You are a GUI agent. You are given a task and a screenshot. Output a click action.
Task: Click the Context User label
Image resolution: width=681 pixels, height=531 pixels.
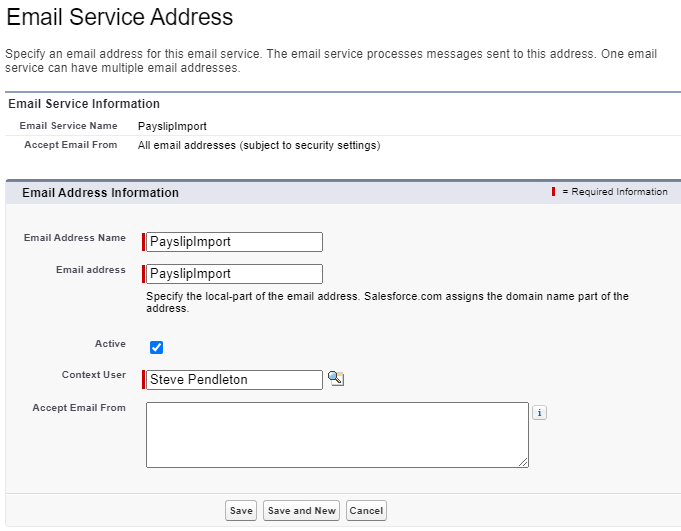[x=93, y=375]
